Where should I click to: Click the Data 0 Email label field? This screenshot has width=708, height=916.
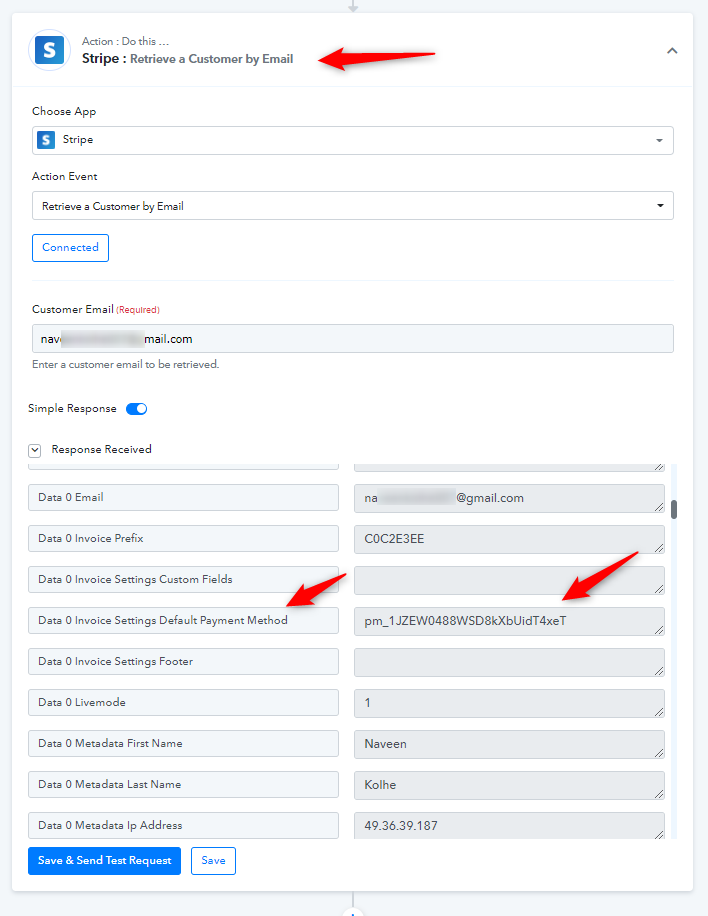(183, 498)
